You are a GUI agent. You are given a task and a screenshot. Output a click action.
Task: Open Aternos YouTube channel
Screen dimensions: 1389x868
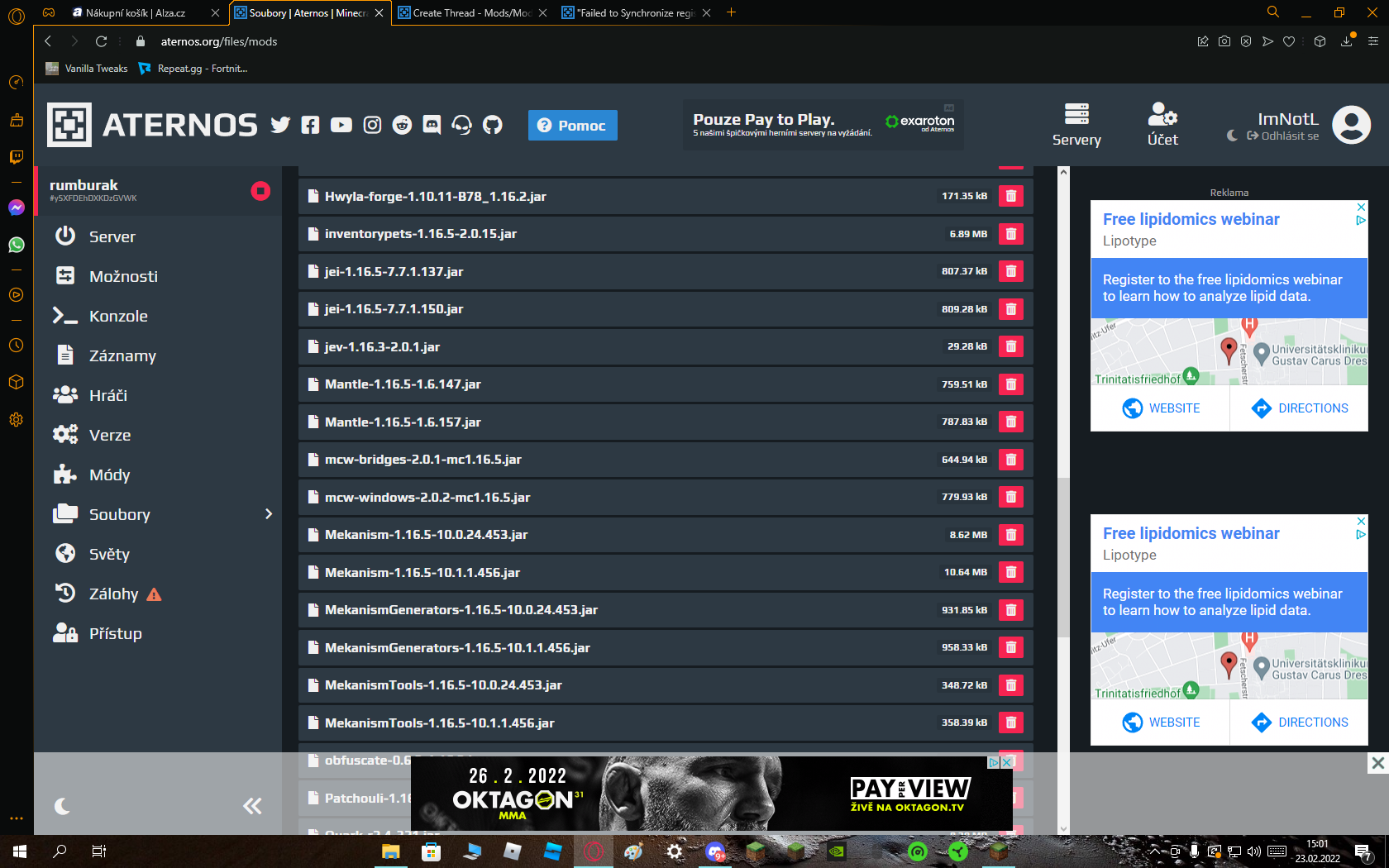pos(341,125)
